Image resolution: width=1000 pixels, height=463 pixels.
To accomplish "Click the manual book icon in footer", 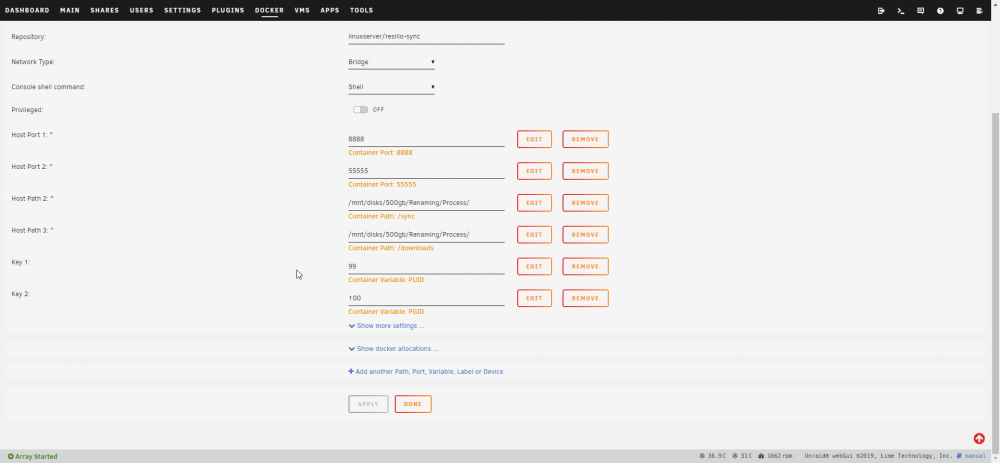I will (x=959, y=457).
